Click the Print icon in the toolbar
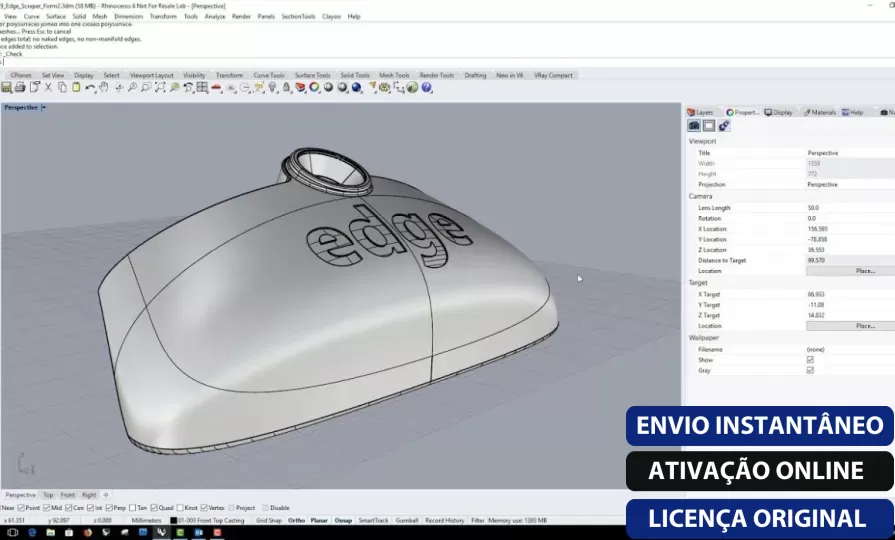This screenshot has height=540, width=895. coord(20,87)
